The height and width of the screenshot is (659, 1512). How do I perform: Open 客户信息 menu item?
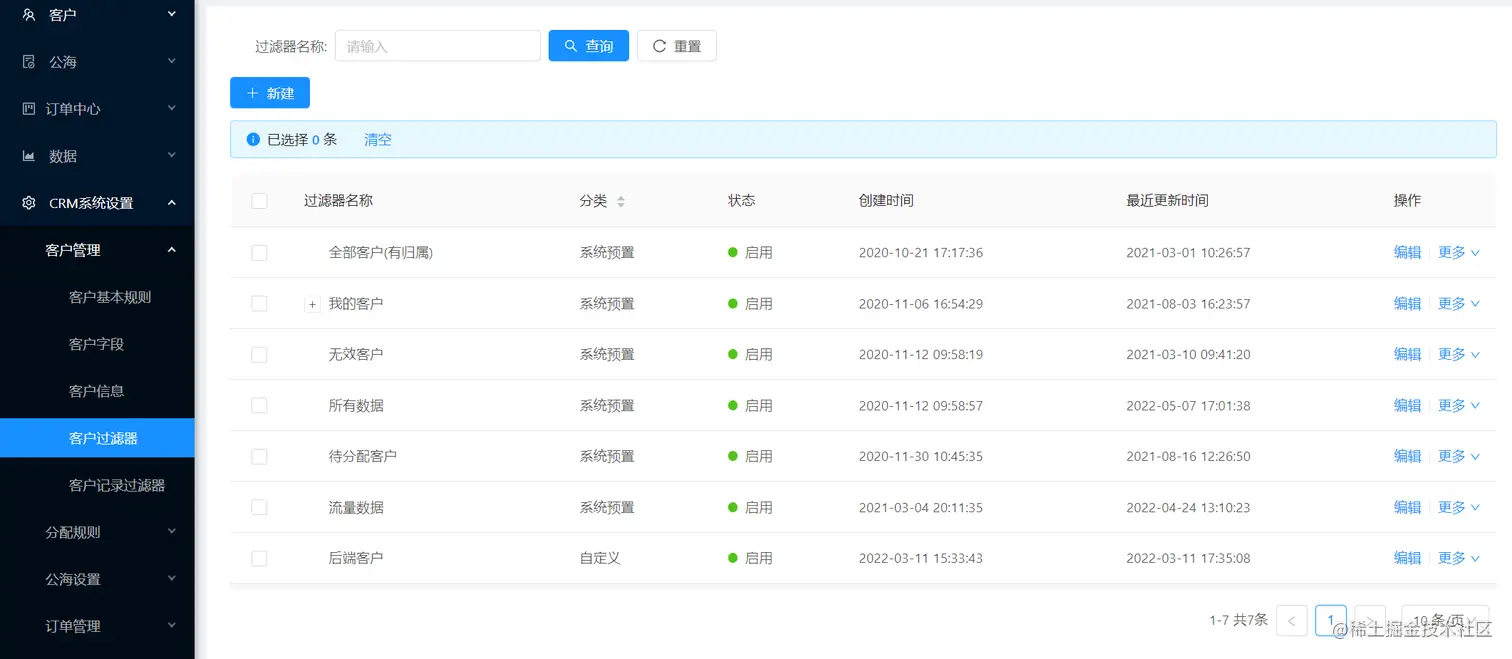coord(97,391)
